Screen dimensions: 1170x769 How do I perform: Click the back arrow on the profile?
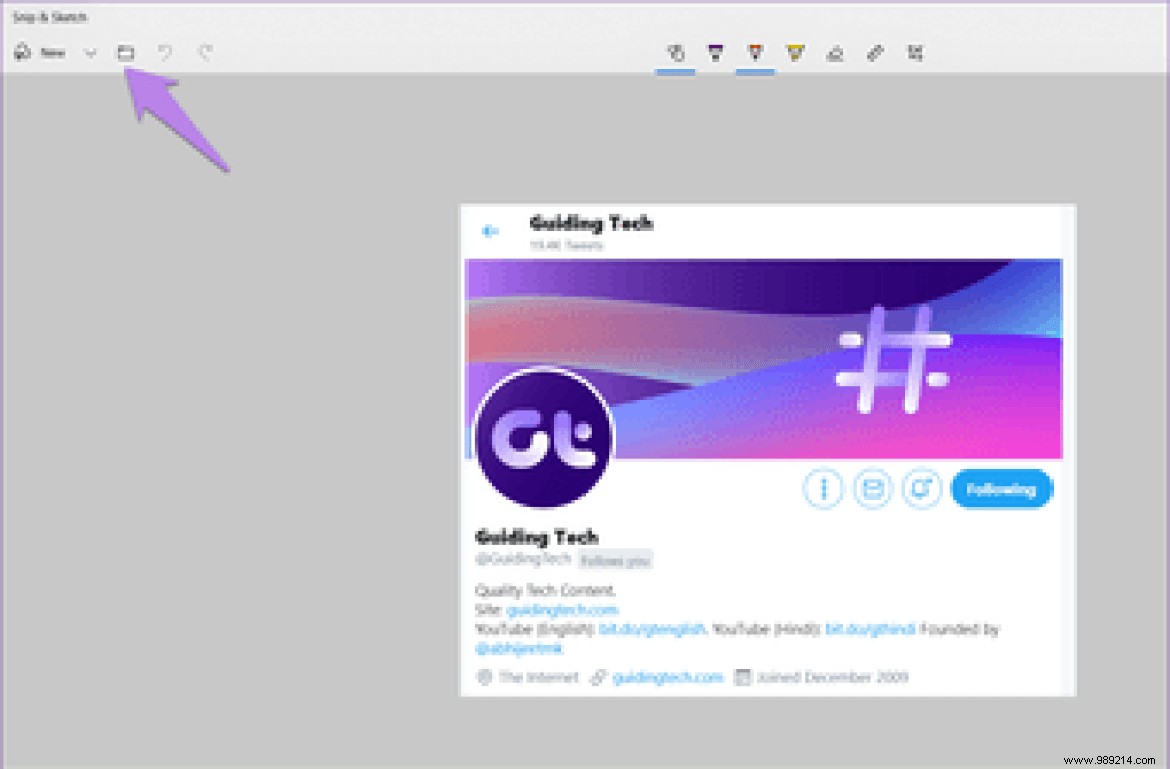pyautogui.click(x=489, y=230)
